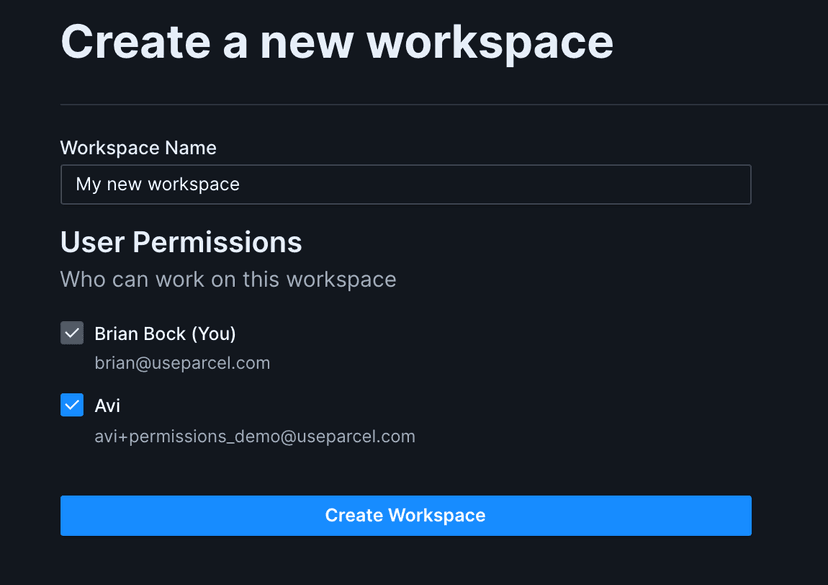Screen dimensions: 828x585
Task: Click avi+permissions_demo@useparcel.com email text
Action: 254,436
